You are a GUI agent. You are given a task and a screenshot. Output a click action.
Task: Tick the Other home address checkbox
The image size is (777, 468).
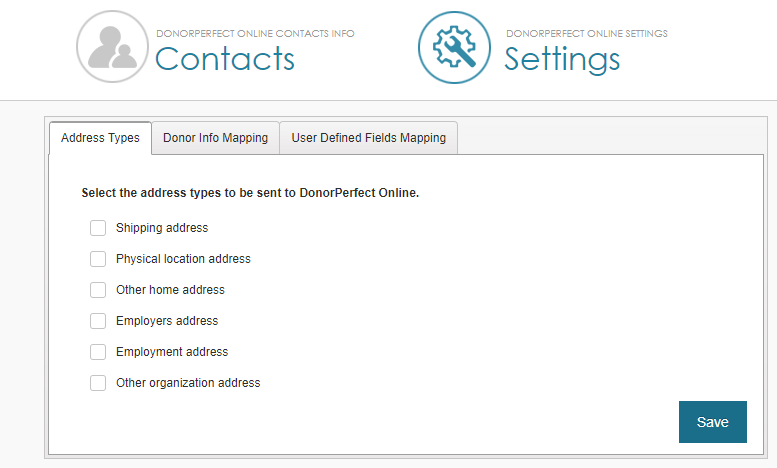(98, 290)
